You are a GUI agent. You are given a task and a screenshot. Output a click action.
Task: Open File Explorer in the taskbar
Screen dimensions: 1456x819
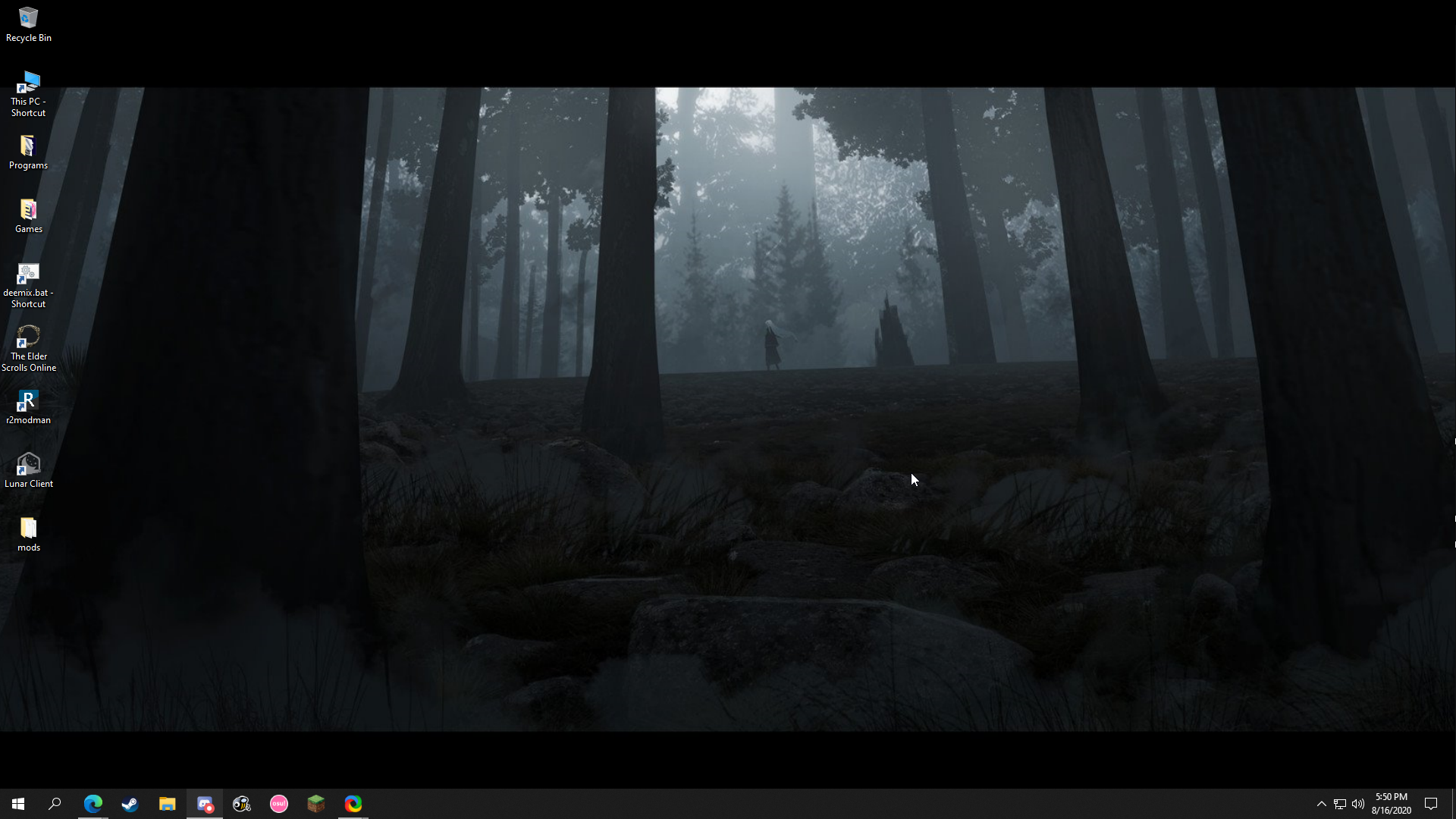(167, 804)
